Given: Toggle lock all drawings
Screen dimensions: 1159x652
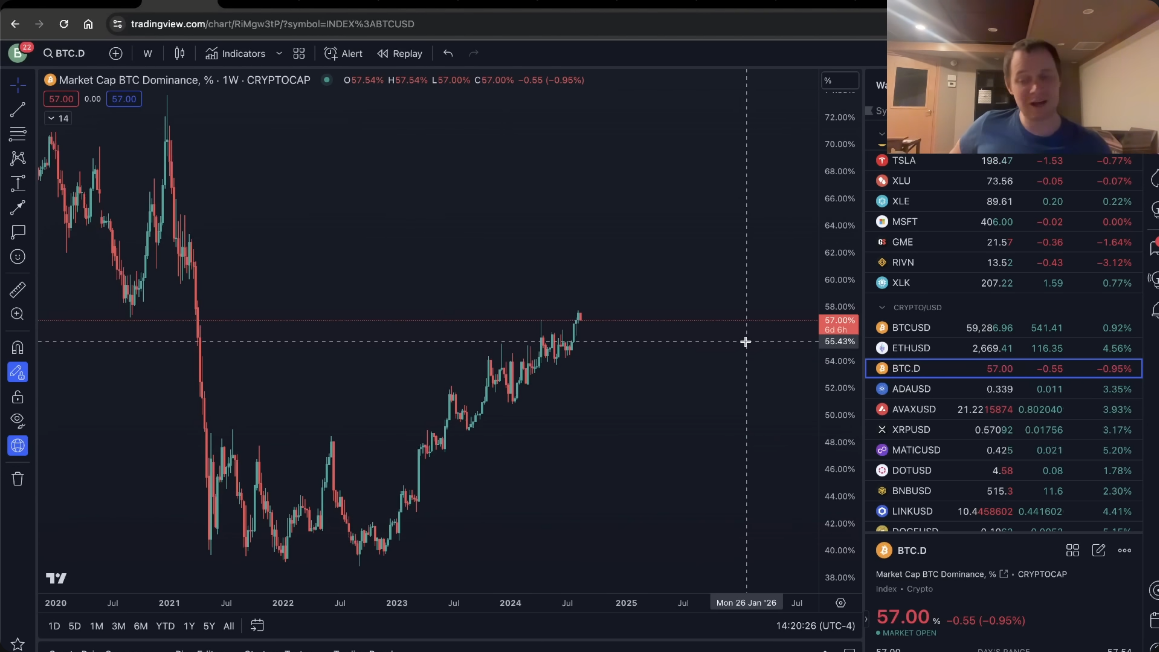Looking at the screenshot, I should pyautogui.click(x=18, y=397).
